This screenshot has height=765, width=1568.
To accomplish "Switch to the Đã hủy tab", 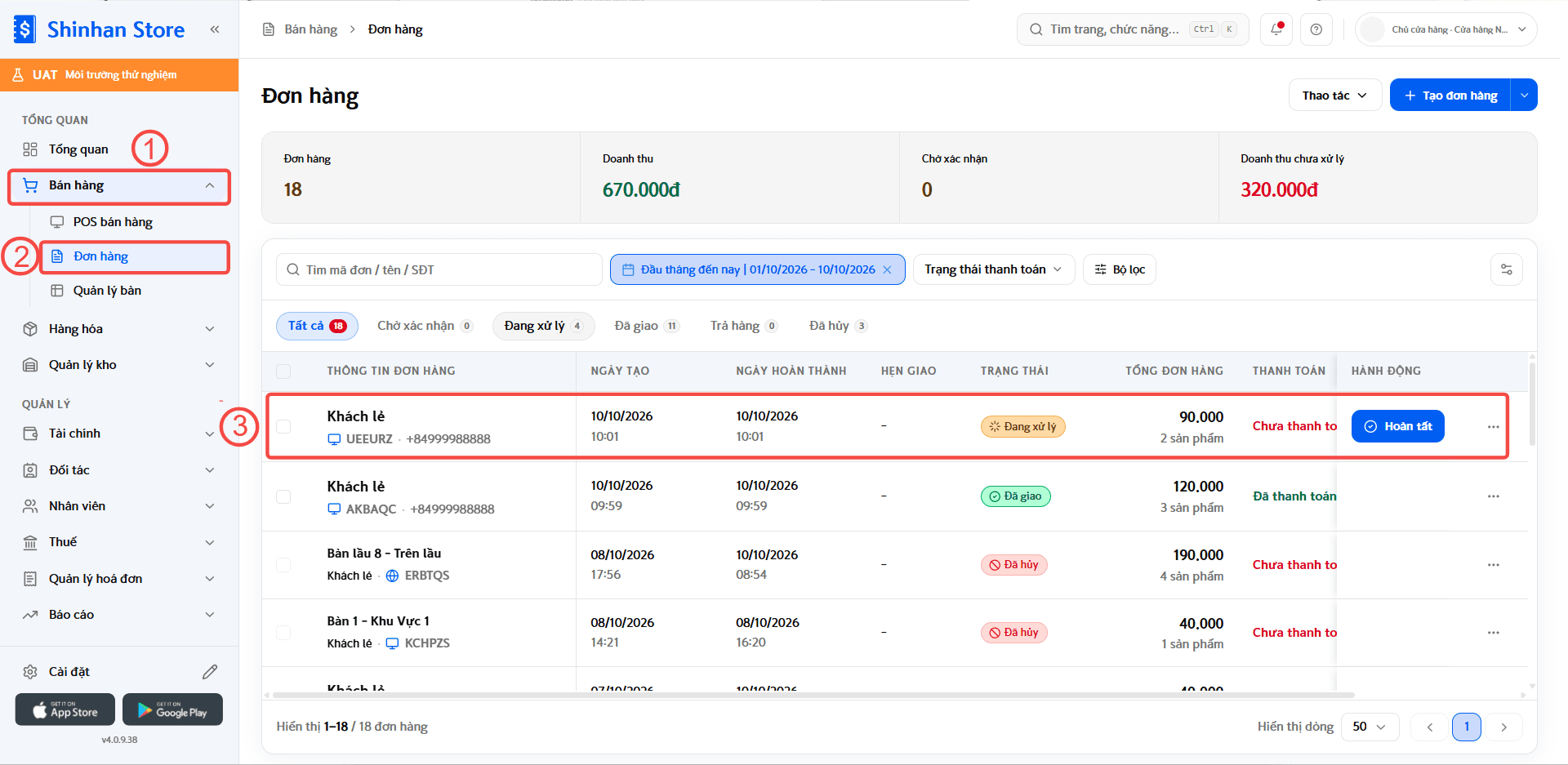I will coord(838,326).
